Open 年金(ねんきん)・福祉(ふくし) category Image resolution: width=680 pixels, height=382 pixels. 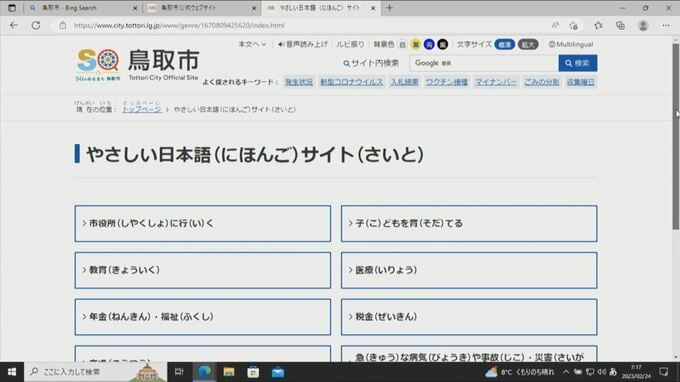(203, 317)
